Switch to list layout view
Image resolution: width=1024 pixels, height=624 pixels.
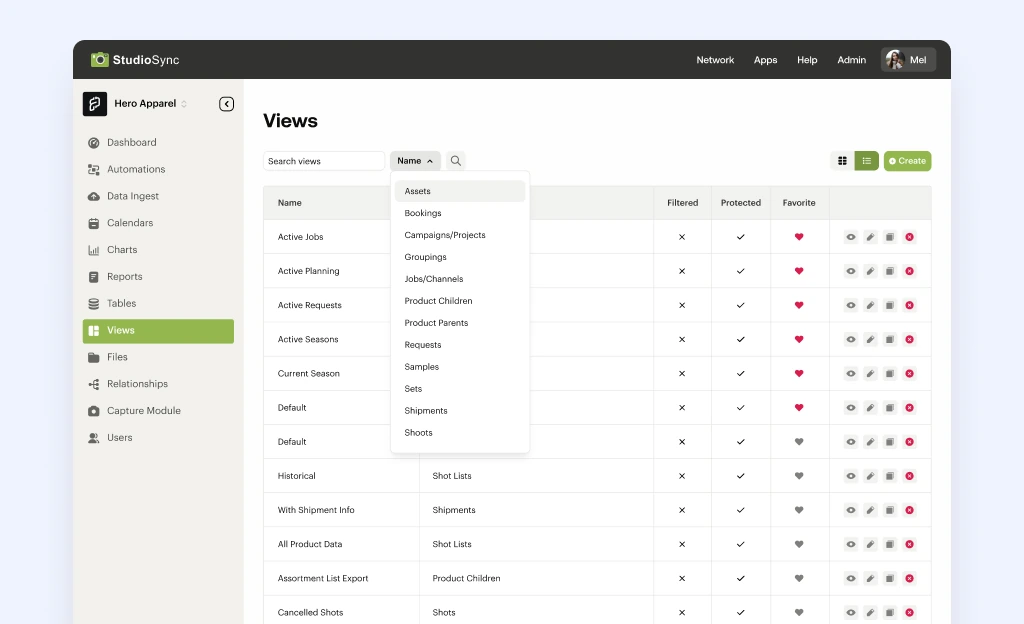coord(867,161)
